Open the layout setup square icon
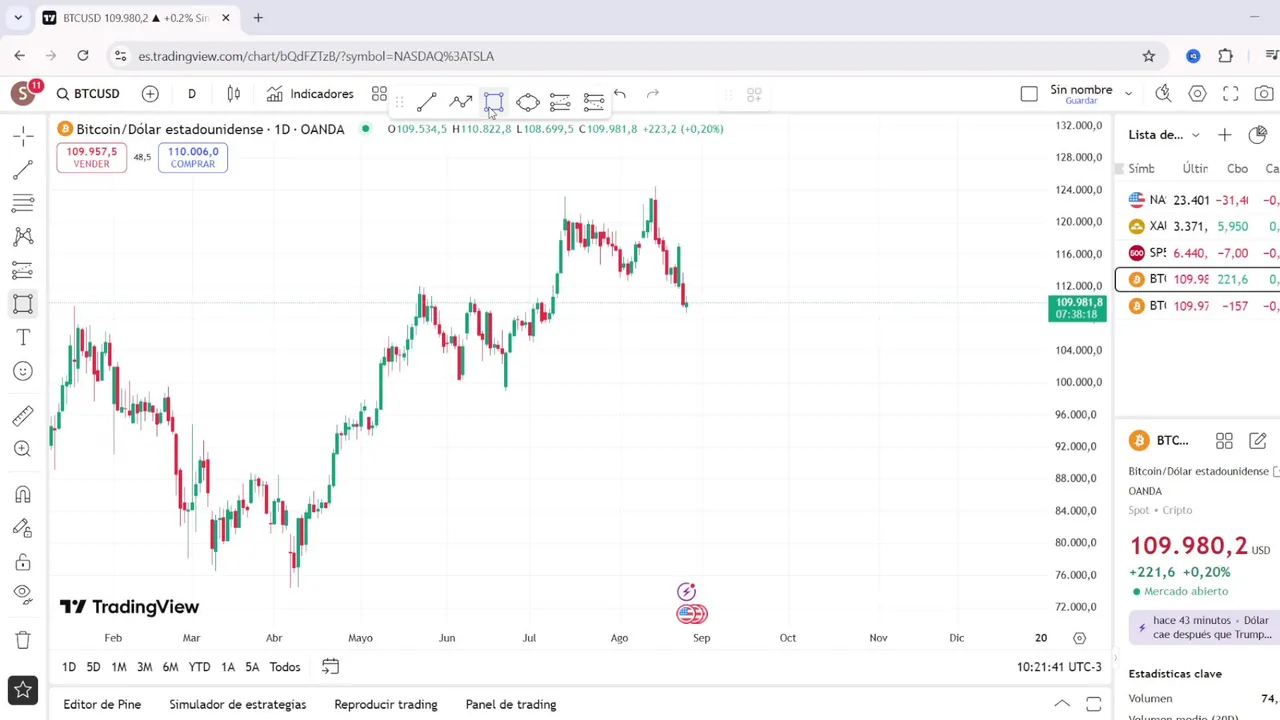Screen dimensions: 1280x720 [1029, 94]
